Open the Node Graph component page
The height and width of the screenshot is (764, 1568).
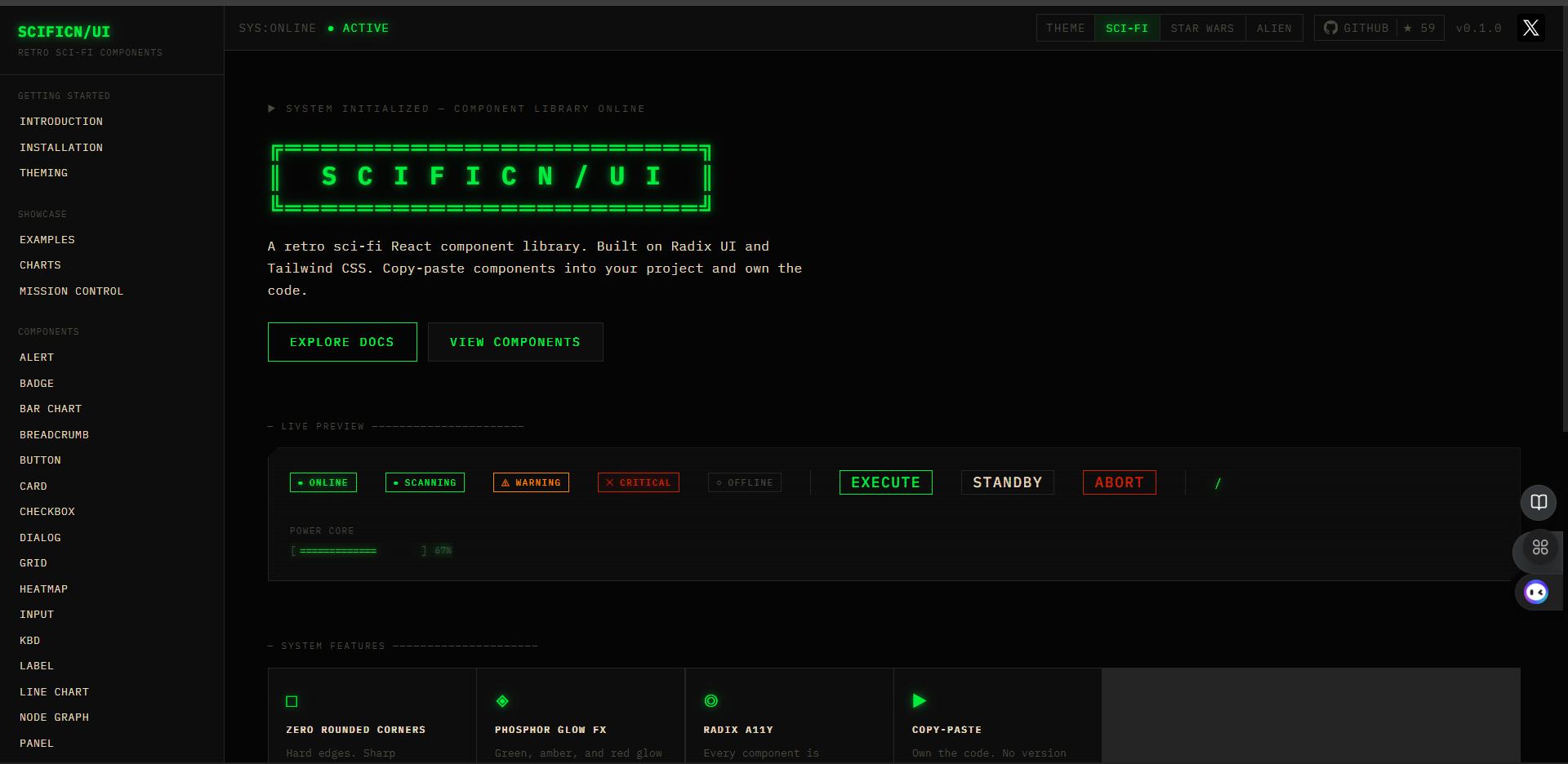(x=55, y=717)
